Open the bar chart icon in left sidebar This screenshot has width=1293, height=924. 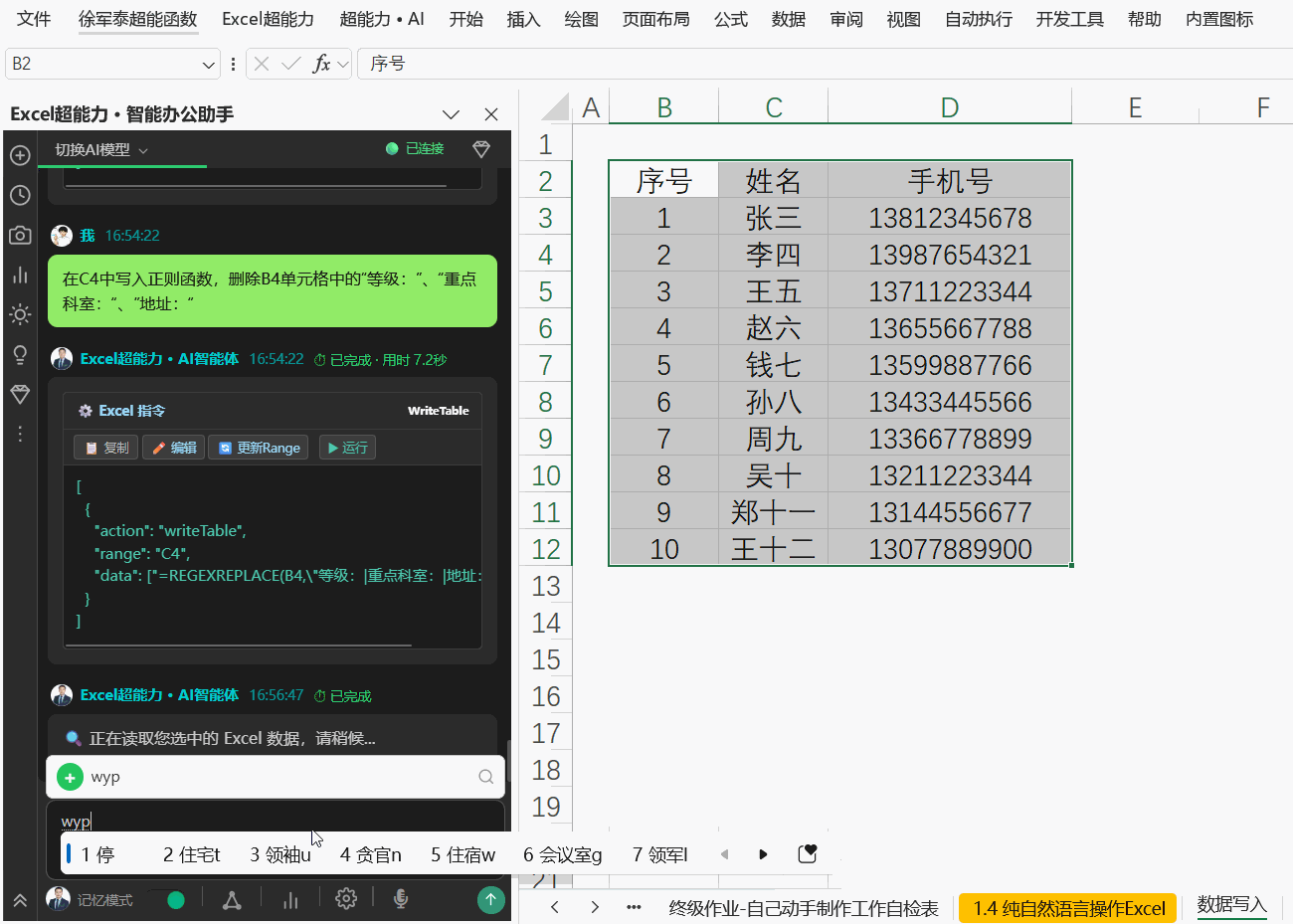click(x=20, y=275)
